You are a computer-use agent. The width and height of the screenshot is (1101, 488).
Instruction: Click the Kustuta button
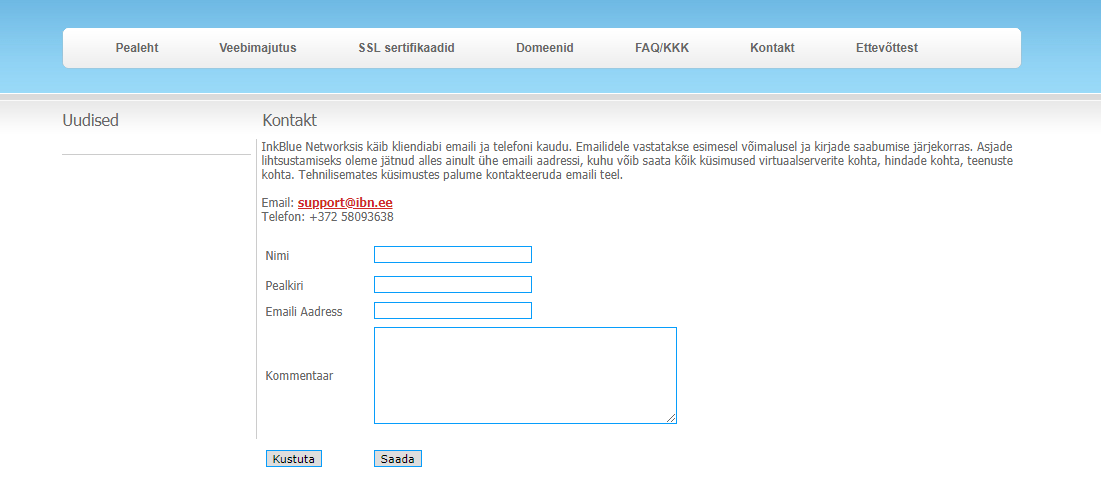pyautogui.click(x=294, y=459)
